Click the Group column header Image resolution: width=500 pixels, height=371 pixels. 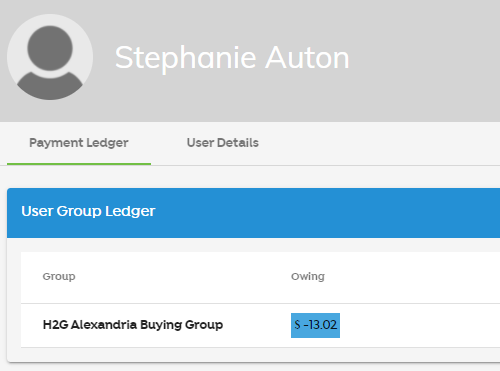(59, 276)
